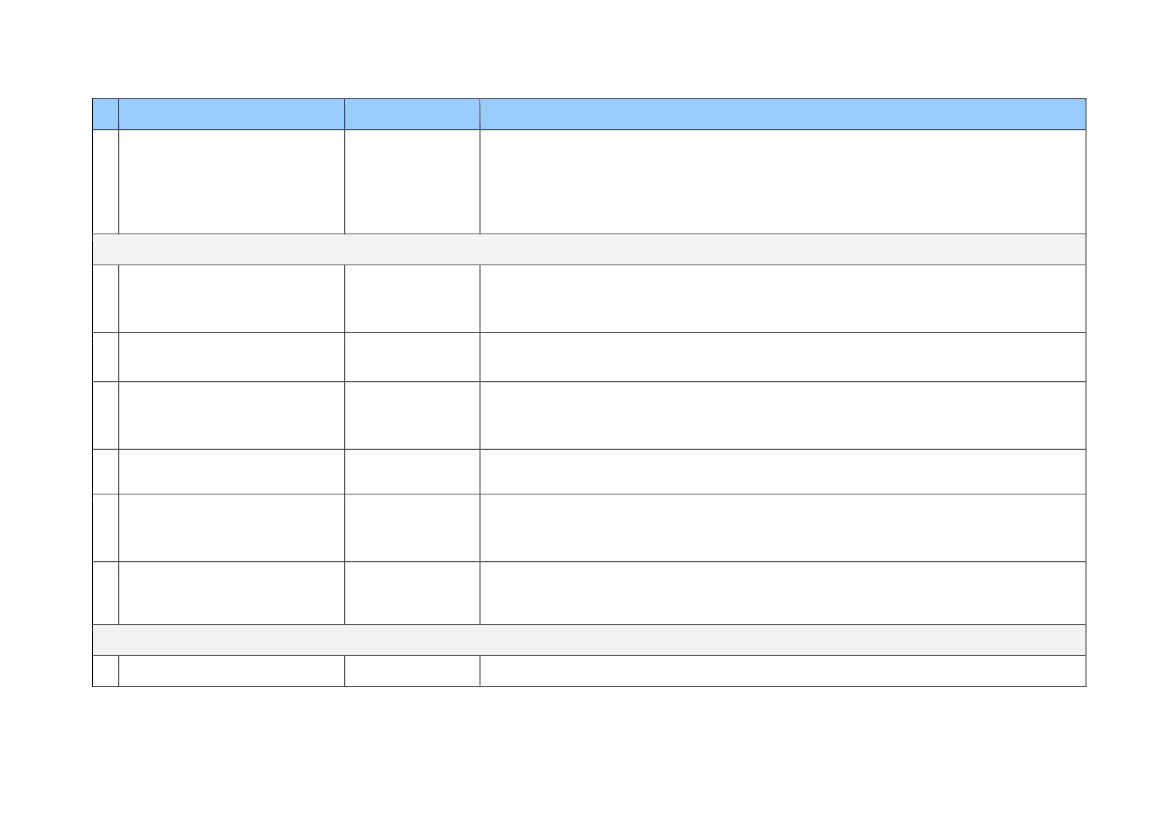
Task: Click the lower gray section divider row
Action: 588,640
